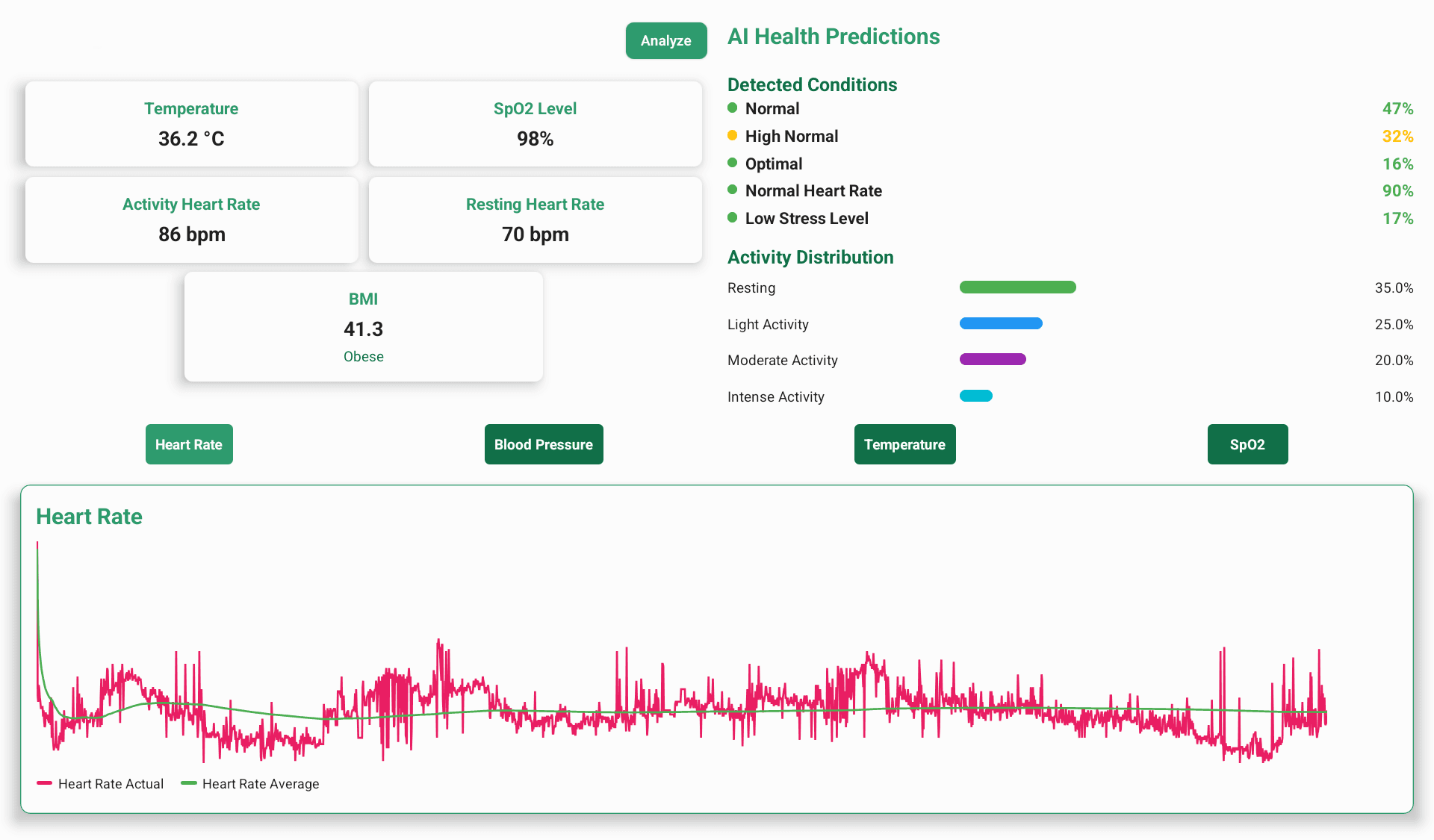Open the BMI card showing 41.3
This screenshot has height=840, width=1434.
(x=363, y=327)
